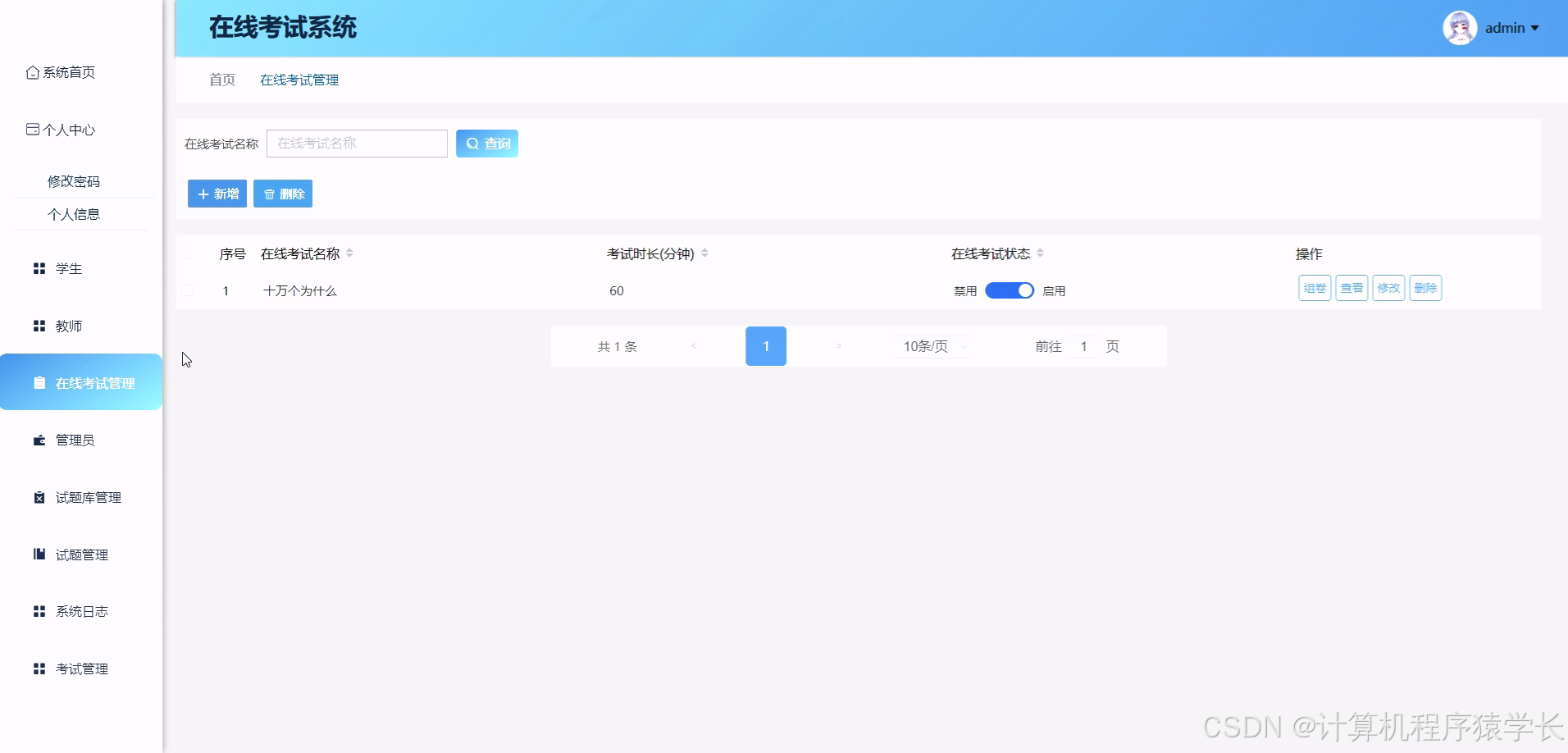Check the row checkbox for 十万个为什么

coord(189,290)
